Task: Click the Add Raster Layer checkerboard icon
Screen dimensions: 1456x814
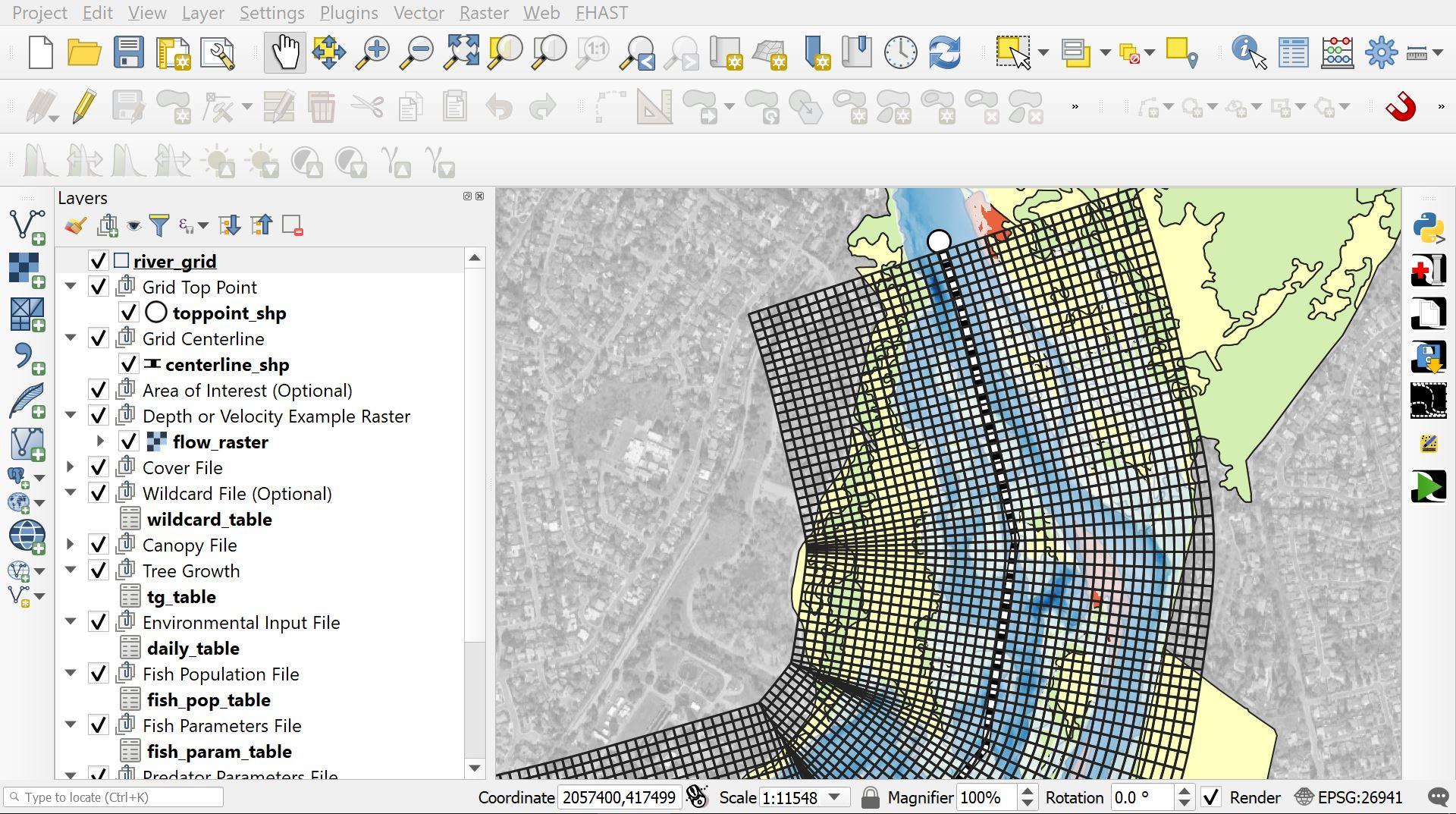Action: click(27, 270)
